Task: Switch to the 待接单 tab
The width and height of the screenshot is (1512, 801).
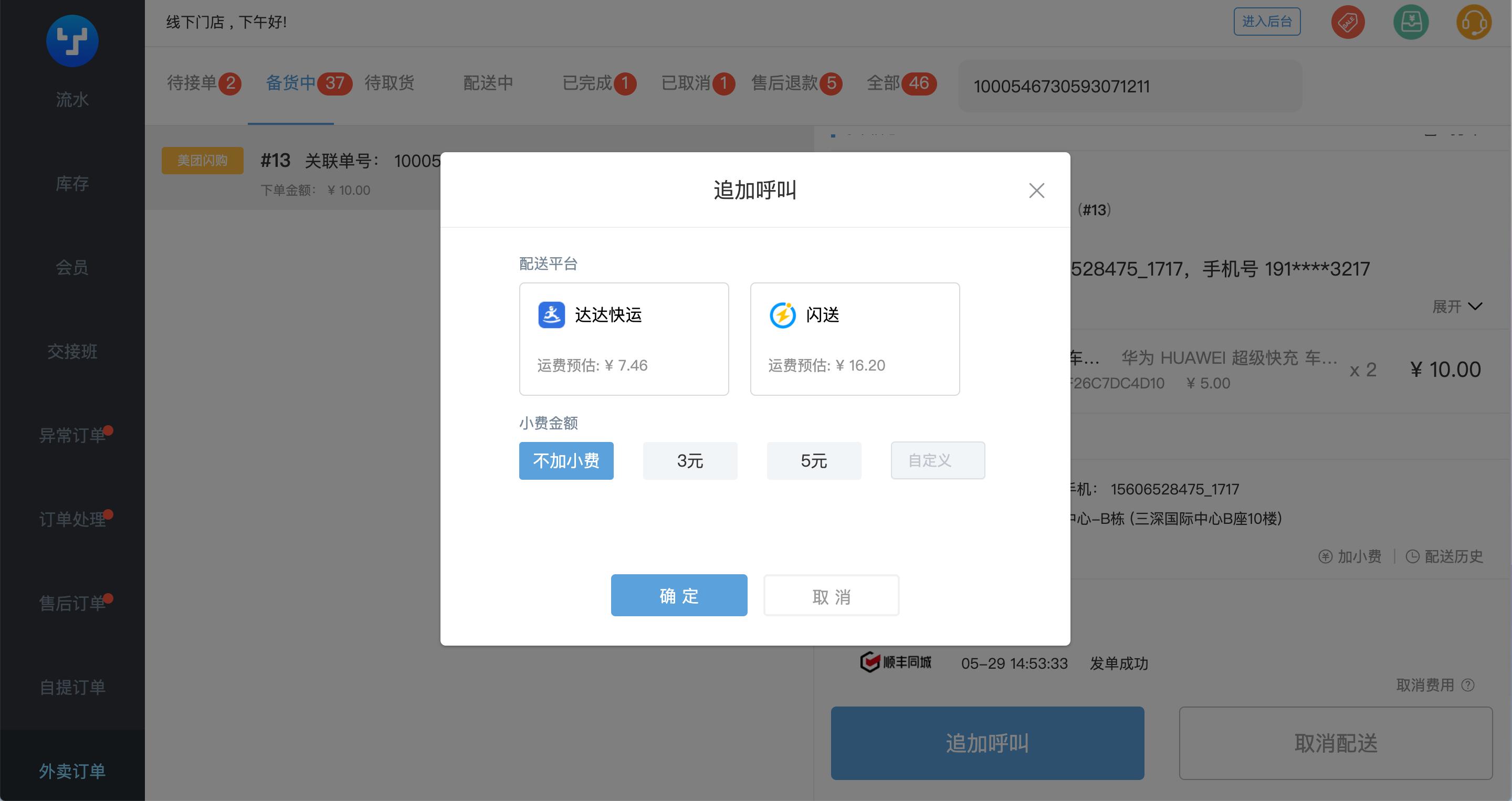Action: (193, 83)
